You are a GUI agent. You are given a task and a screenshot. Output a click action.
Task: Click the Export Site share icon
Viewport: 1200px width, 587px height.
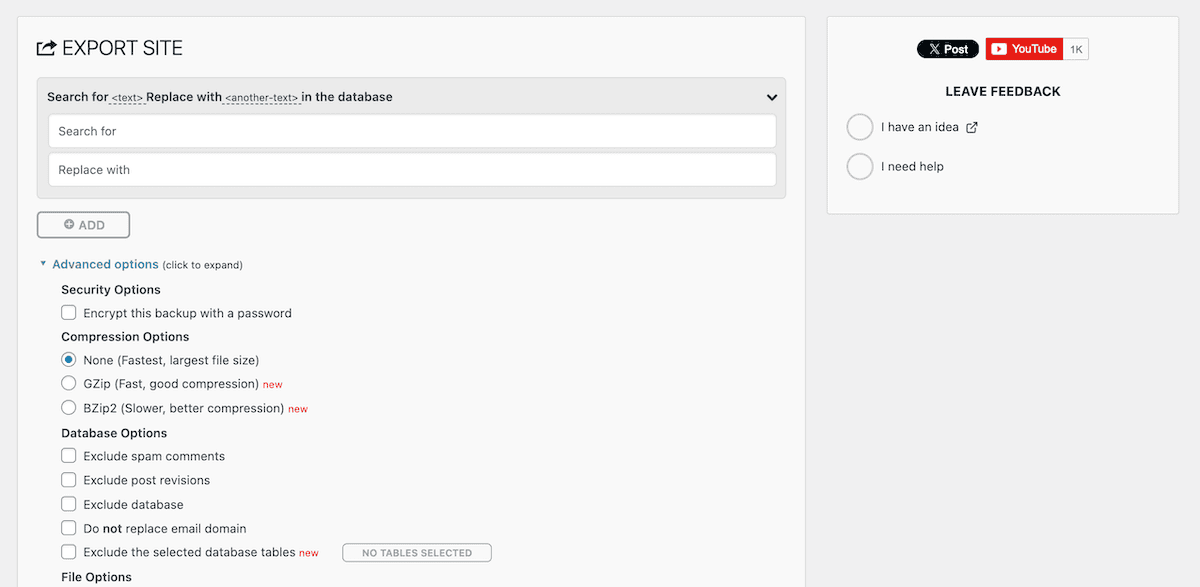(x=46, y=48)
